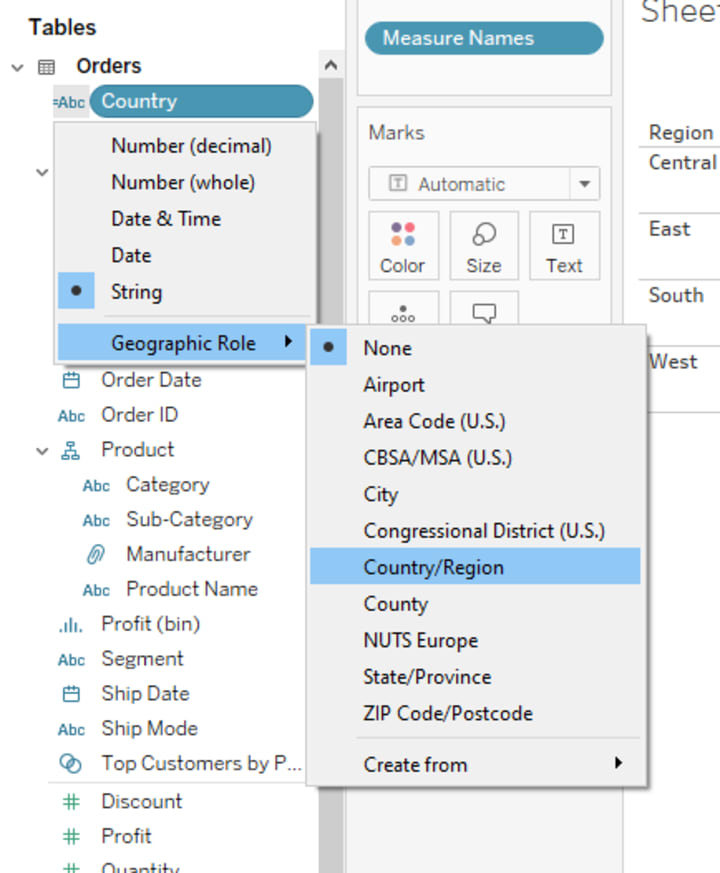The width and height of the screenshot is (720, 873).
Task: Click the Size marks card icon
Action: [x=483, y=236]
